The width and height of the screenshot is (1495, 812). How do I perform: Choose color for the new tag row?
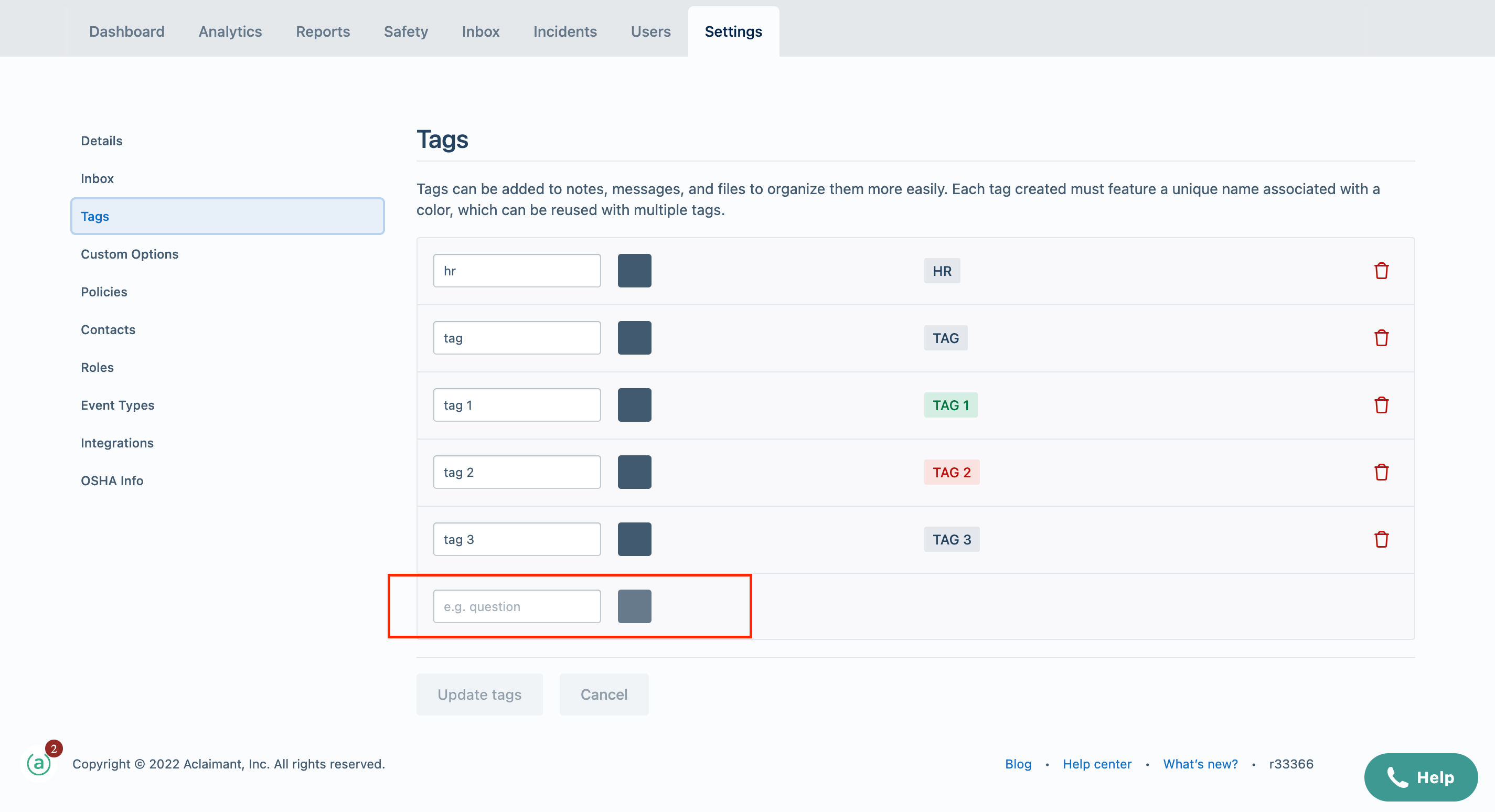pyautogui.click(x=634, y=606)
